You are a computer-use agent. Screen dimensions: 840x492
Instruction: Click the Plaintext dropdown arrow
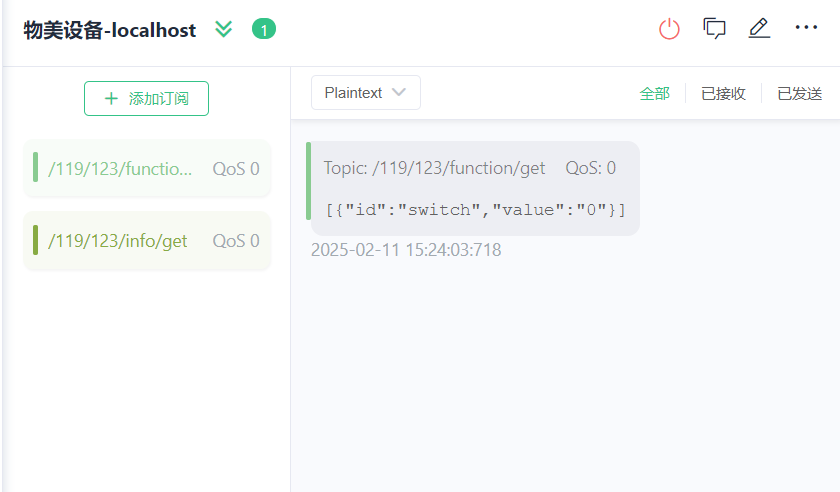400,93
